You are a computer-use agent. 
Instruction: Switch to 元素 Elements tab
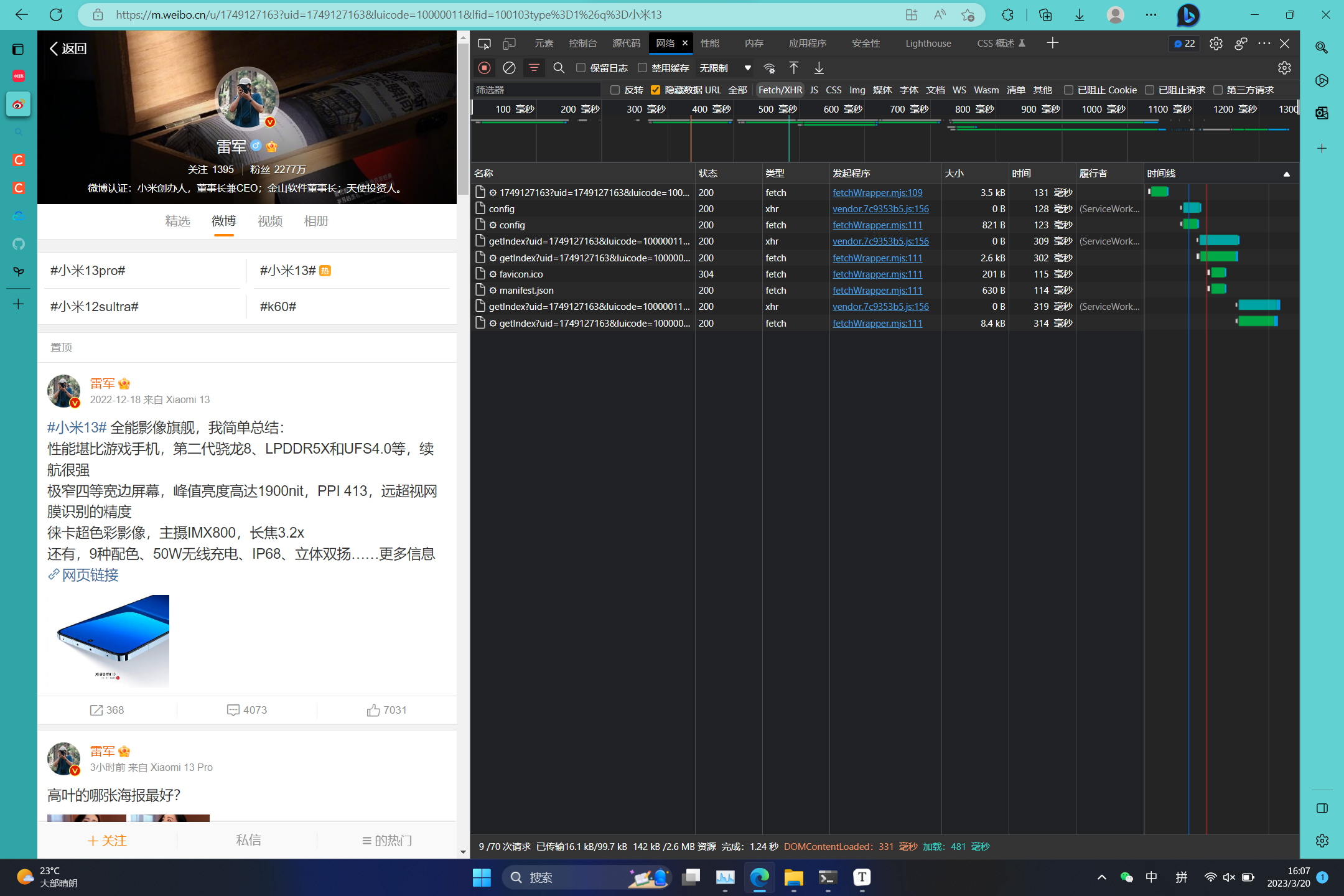pyautogui.click(x=544, y=44)
